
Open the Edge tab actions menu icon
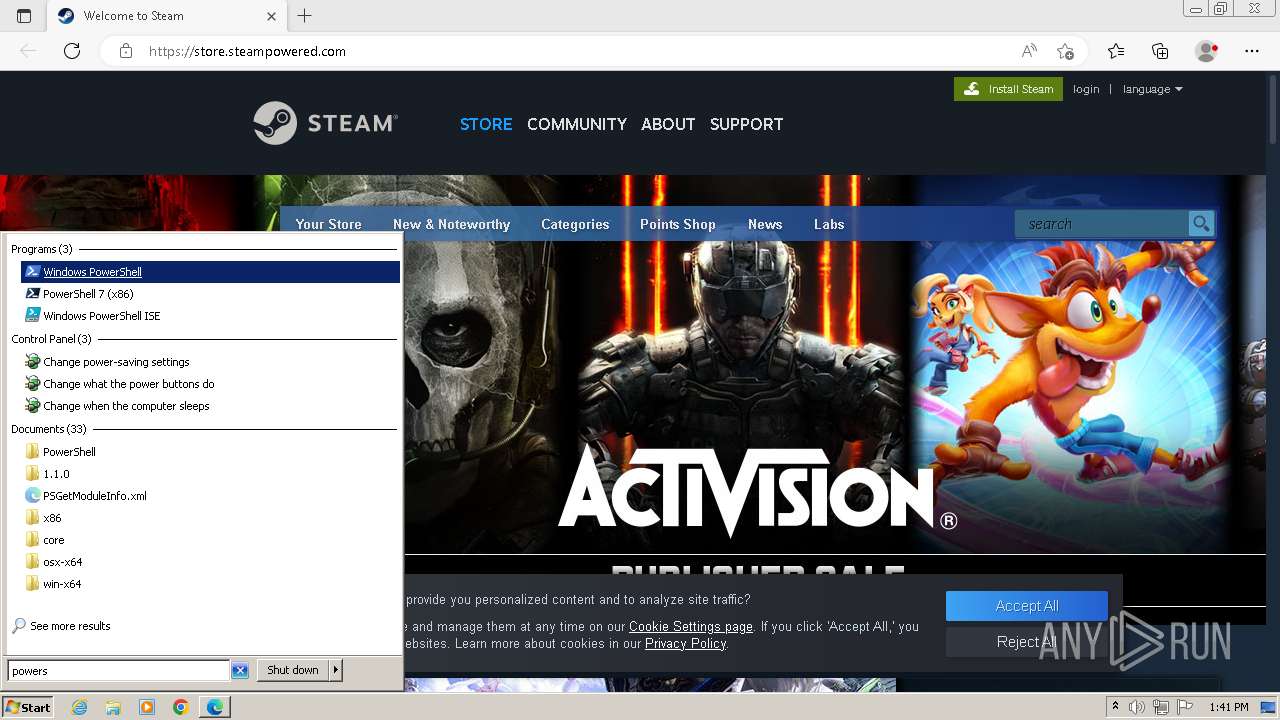24,16
